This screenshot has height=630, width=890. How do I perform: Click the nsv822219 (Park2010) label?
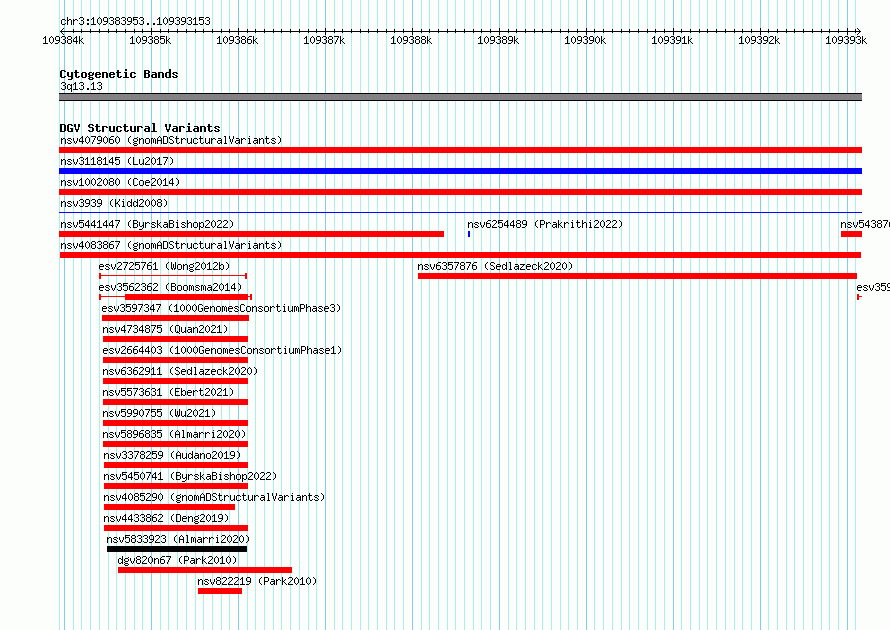257,581
